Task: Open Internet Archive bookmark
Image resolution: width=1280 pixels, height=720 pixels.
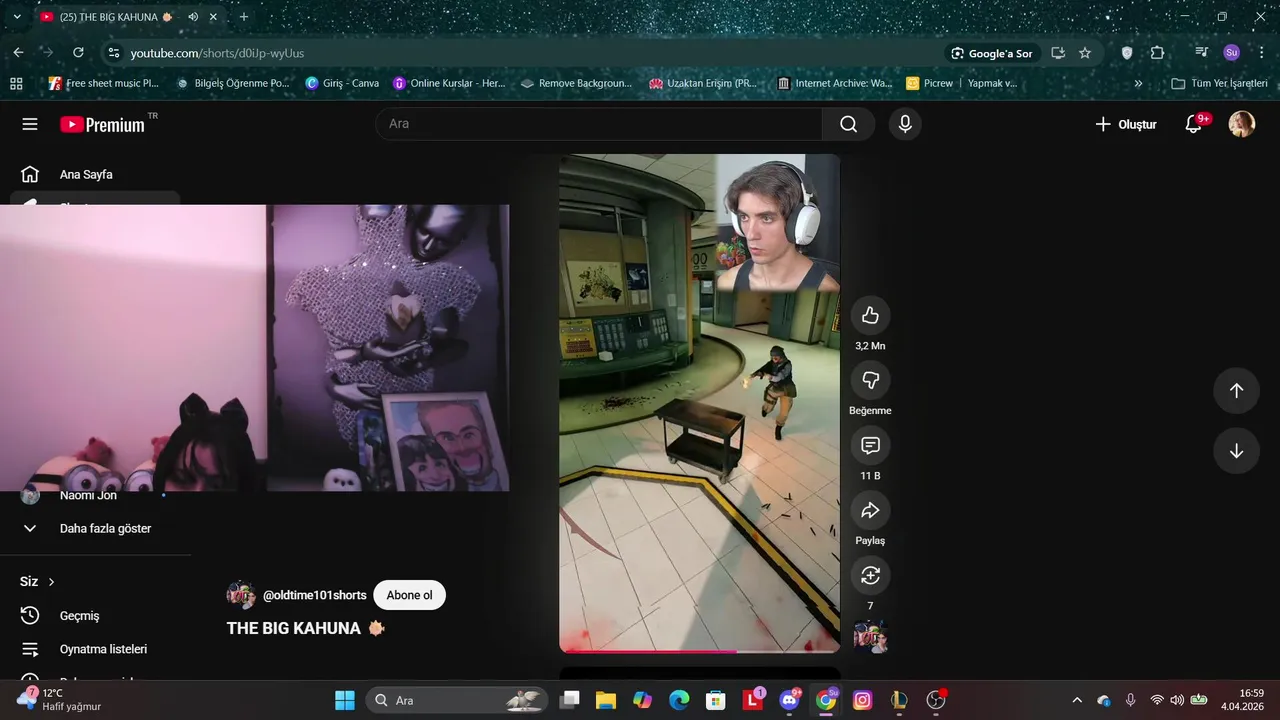Action: (834, 83)
